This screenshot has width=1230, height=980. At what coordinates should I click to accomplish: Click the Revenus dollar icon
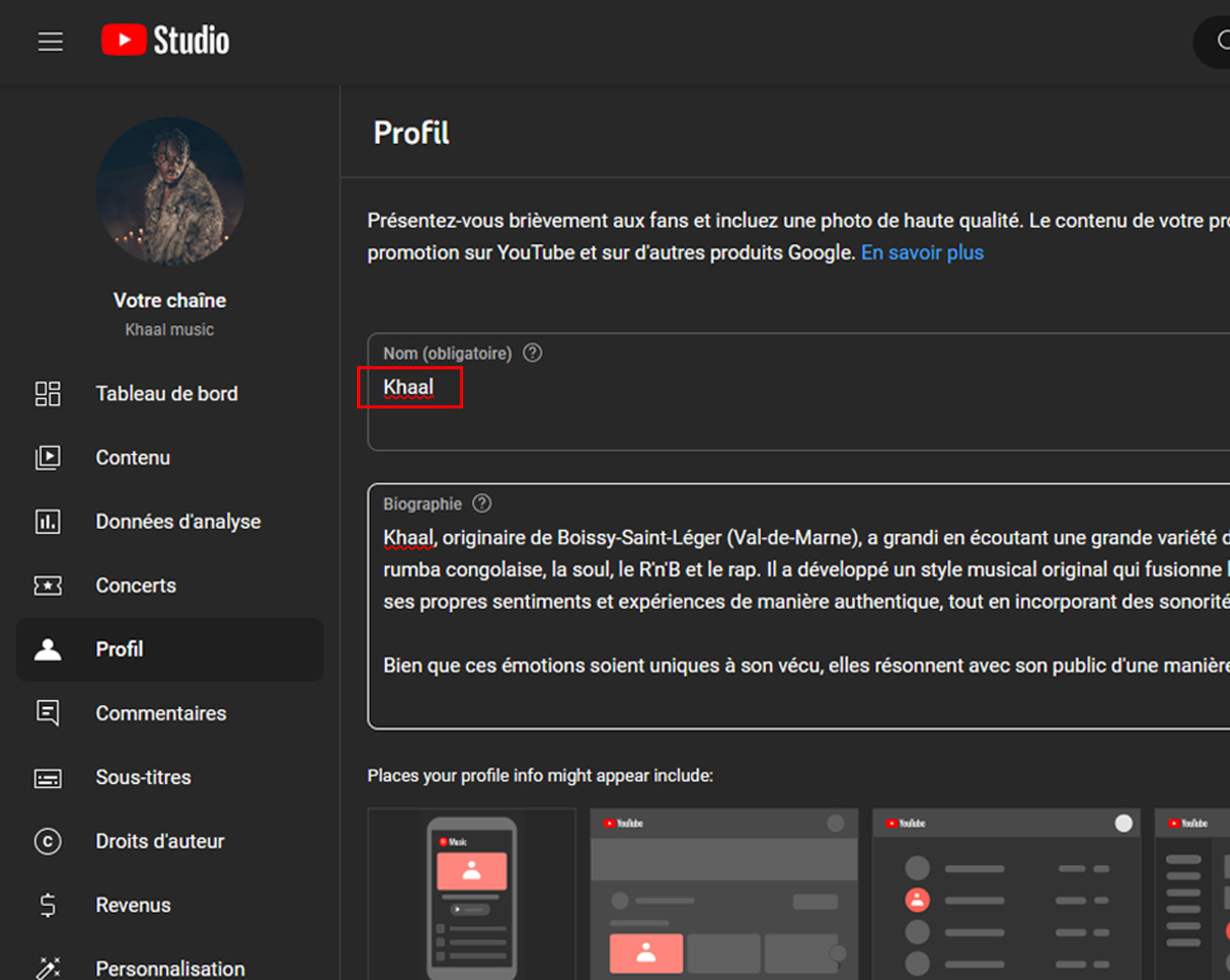[x=48, y=905]
